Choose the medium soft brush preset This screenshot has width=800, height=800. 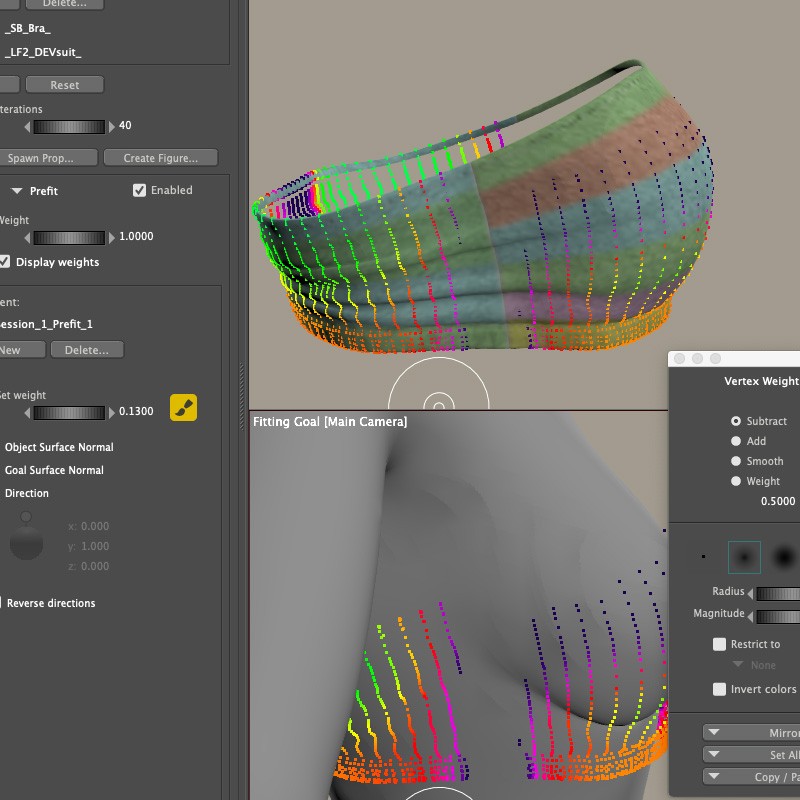(744, 557)
